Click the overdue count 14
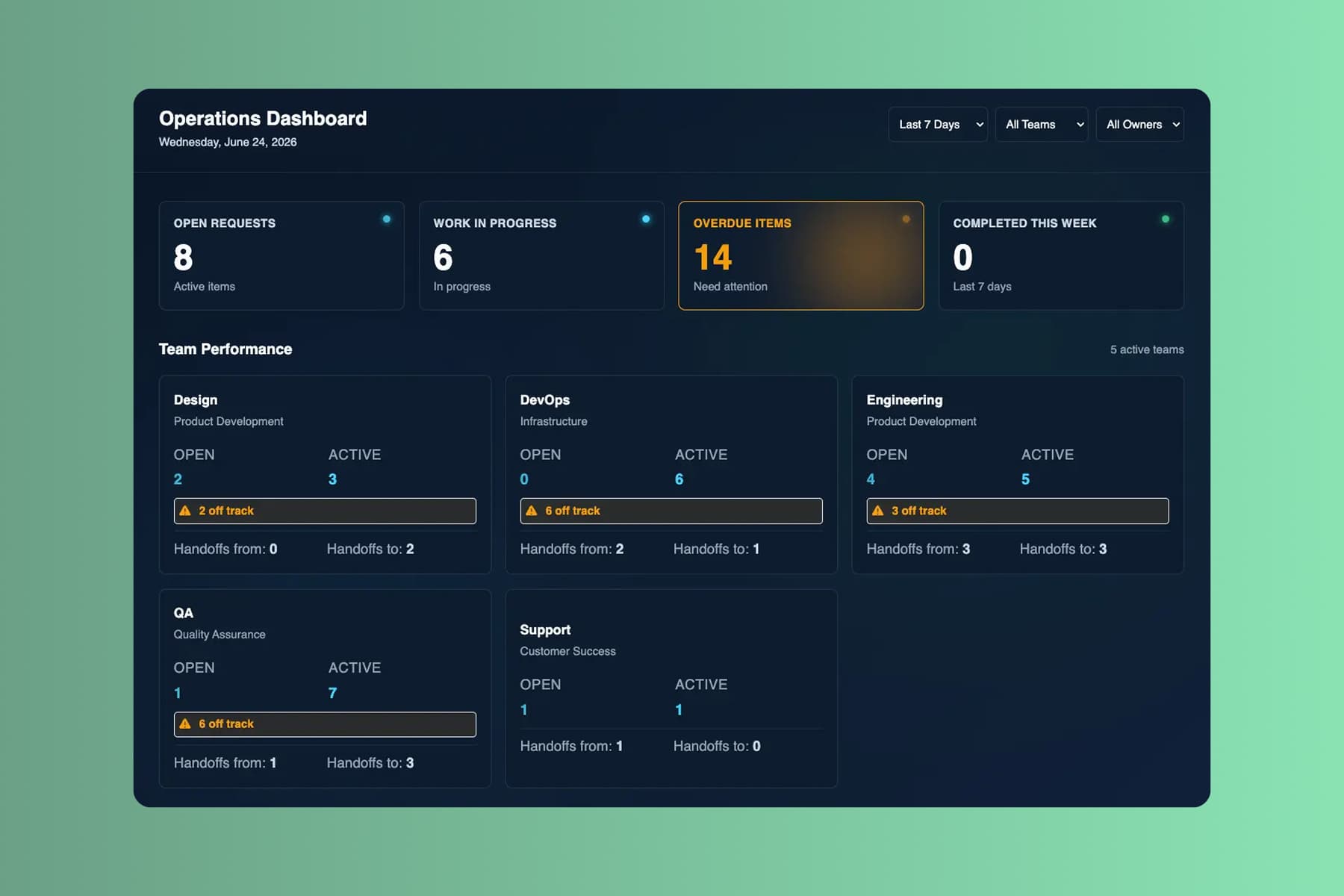This screenshot has width=1344, height=896. click(713, 258)
